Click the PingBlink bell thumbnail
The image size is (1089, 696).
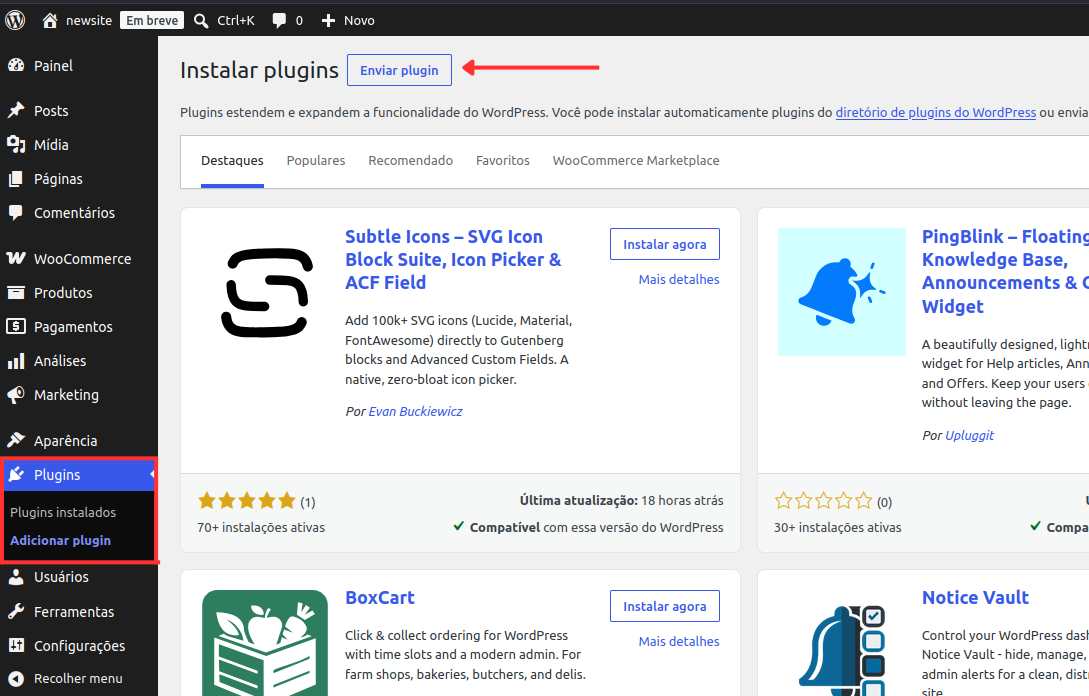tap(842, 292)
